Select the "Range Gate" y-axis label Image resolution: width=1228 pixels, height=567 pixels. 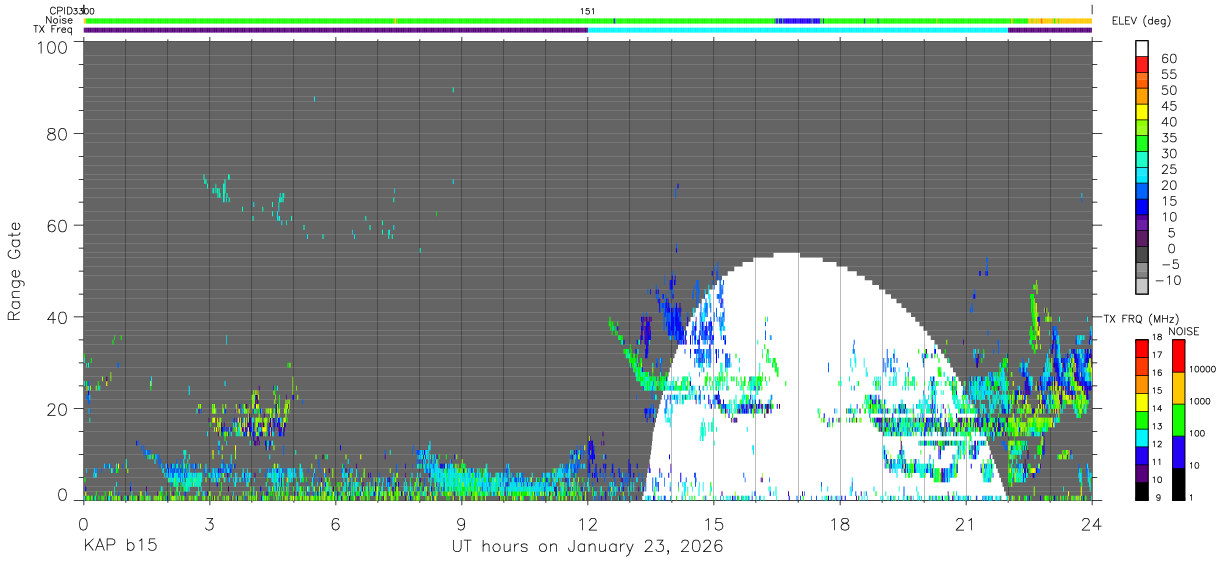(15, 272)
